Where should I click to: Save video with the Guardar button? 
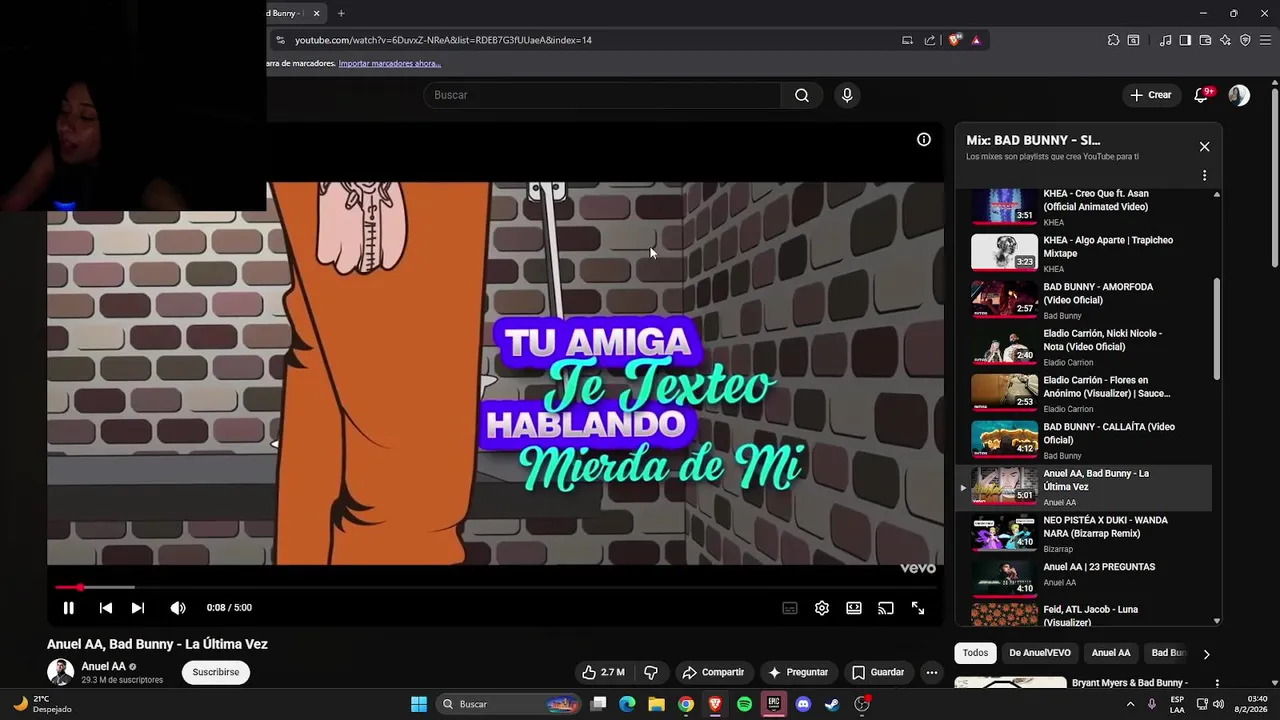878,672
